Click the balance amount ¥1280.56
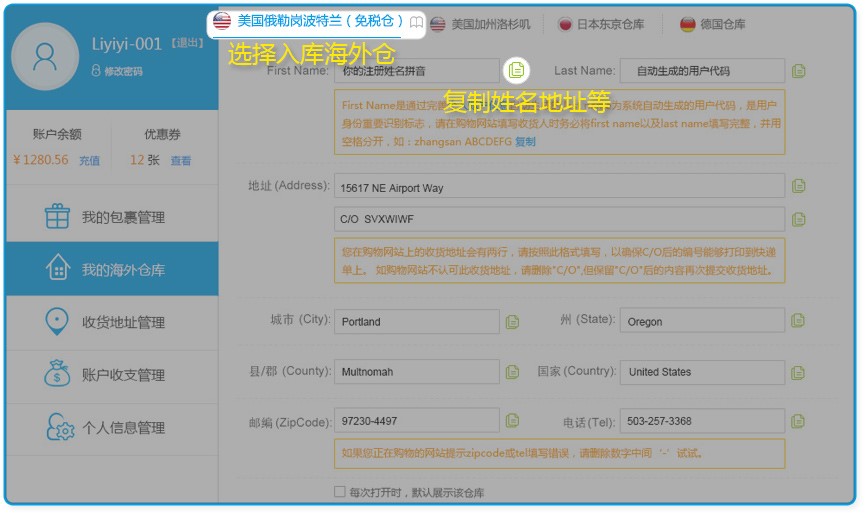This screenshot has width=866, height=513. [41, 160]
